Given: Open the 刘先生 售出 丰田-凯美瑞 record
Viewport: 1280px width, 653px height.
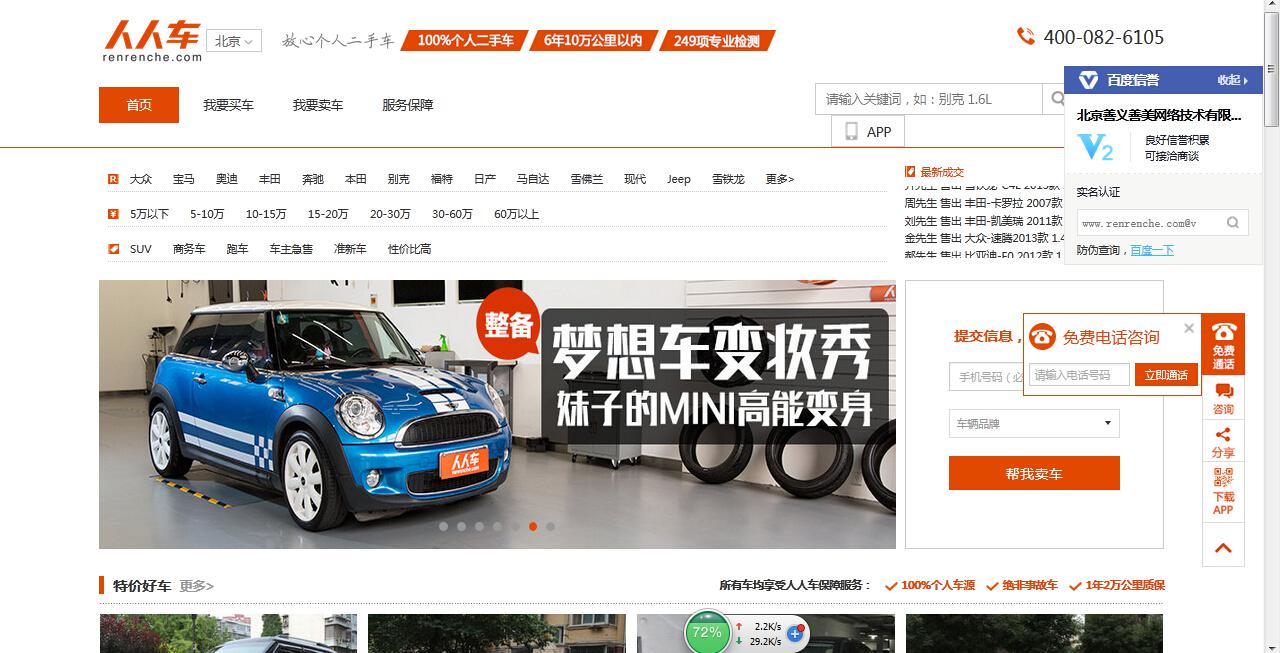Looking at the screenshot, I should [984, 220].
